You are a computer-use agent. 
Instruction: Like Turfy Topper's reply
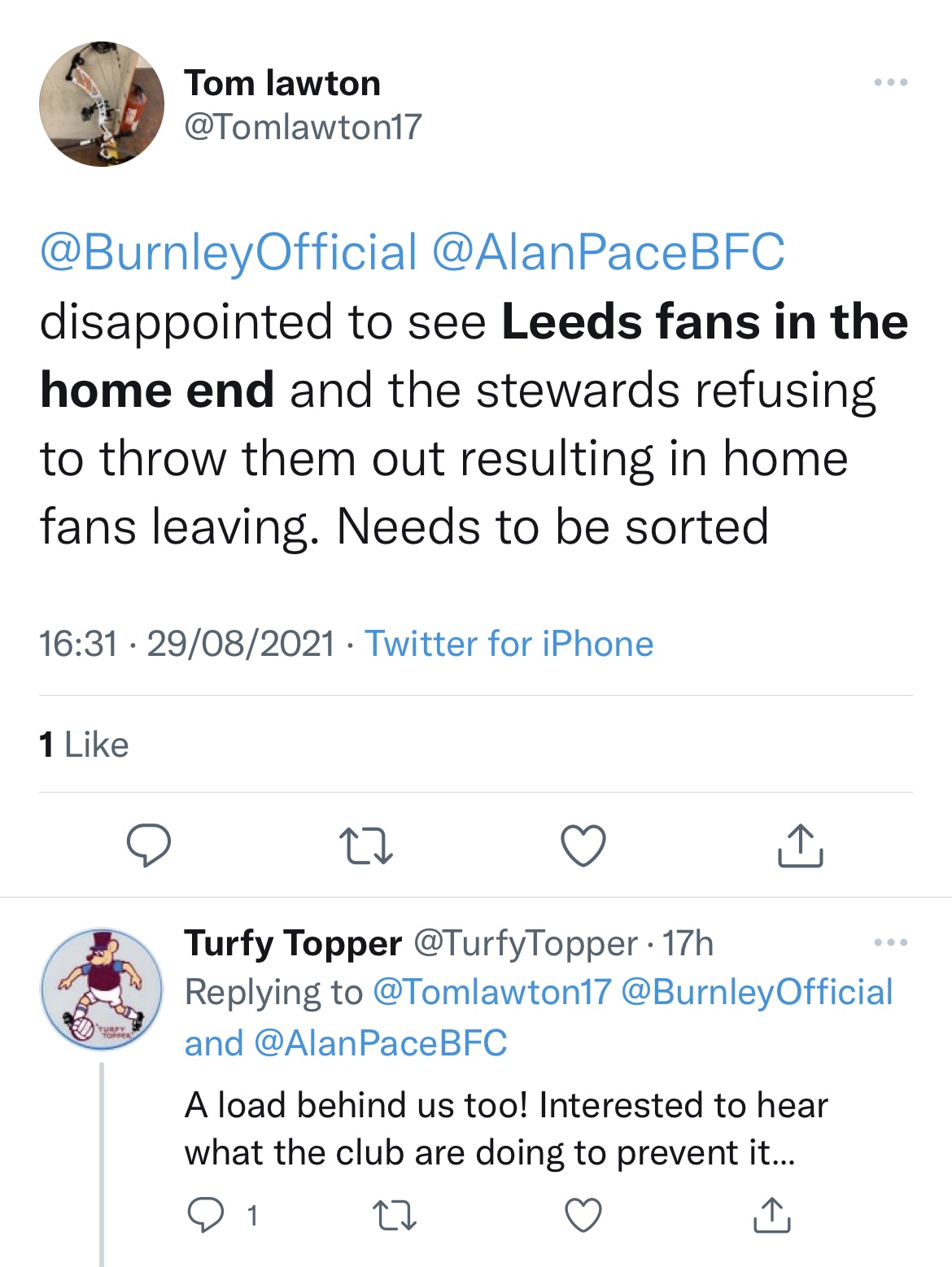coord(583,1215)
